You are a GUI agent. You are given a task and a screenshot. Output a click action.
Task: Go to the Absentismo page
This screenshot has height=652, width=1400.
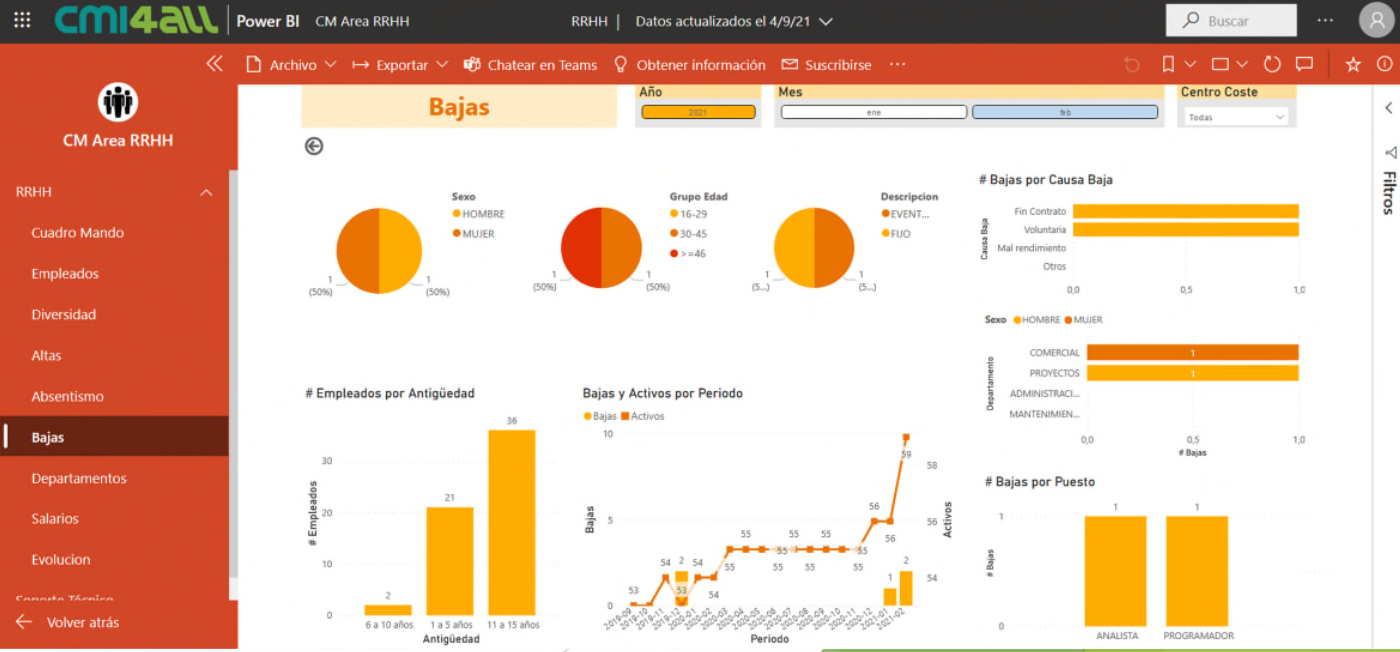coord(67,396)
